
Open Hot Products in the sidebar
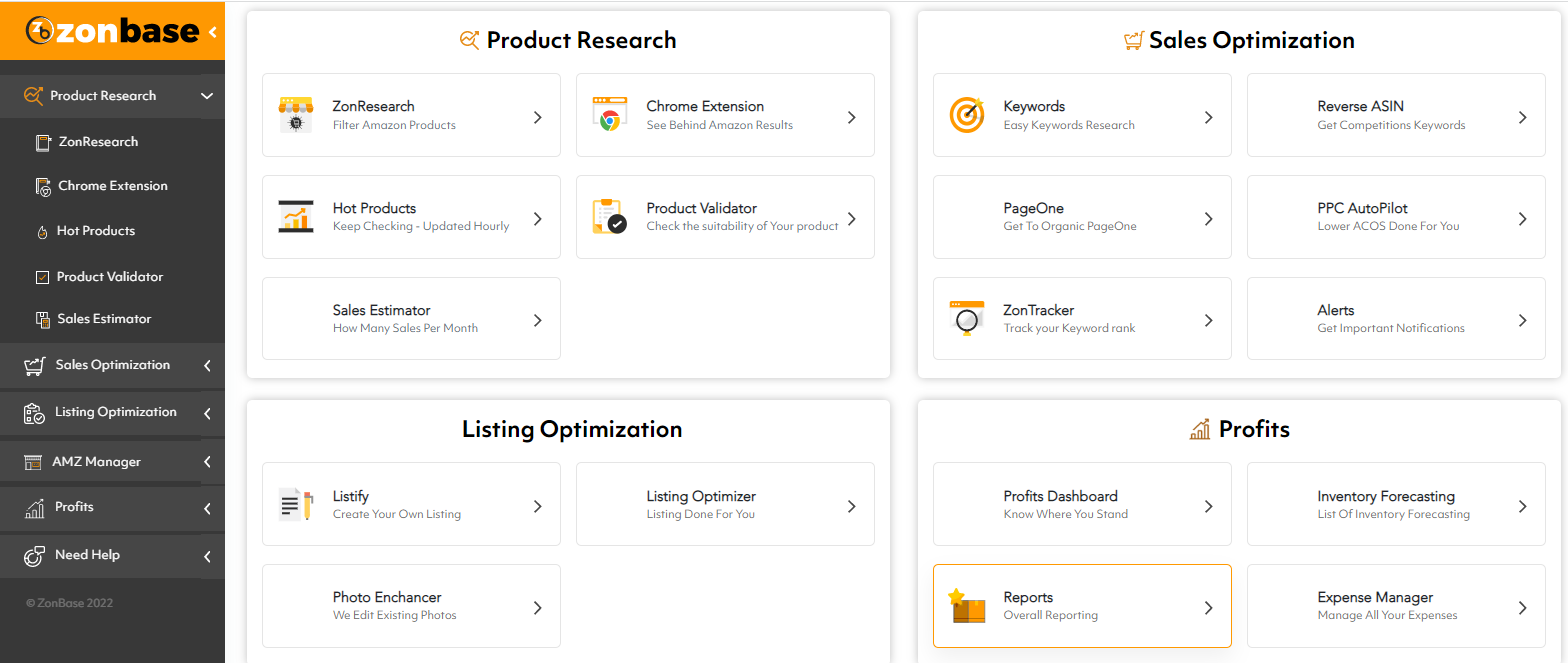pos(95,231)
